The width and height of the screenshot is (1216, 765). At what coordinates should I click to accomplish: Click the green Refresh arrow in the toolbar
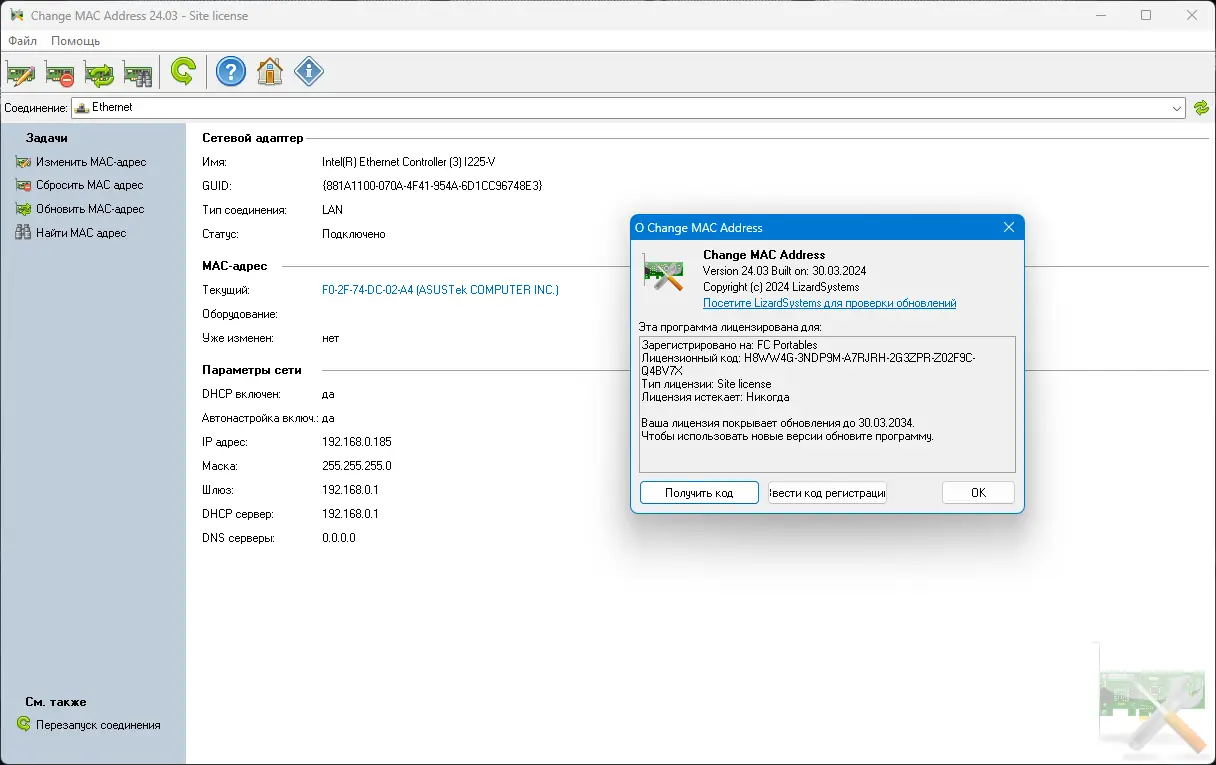183,72
